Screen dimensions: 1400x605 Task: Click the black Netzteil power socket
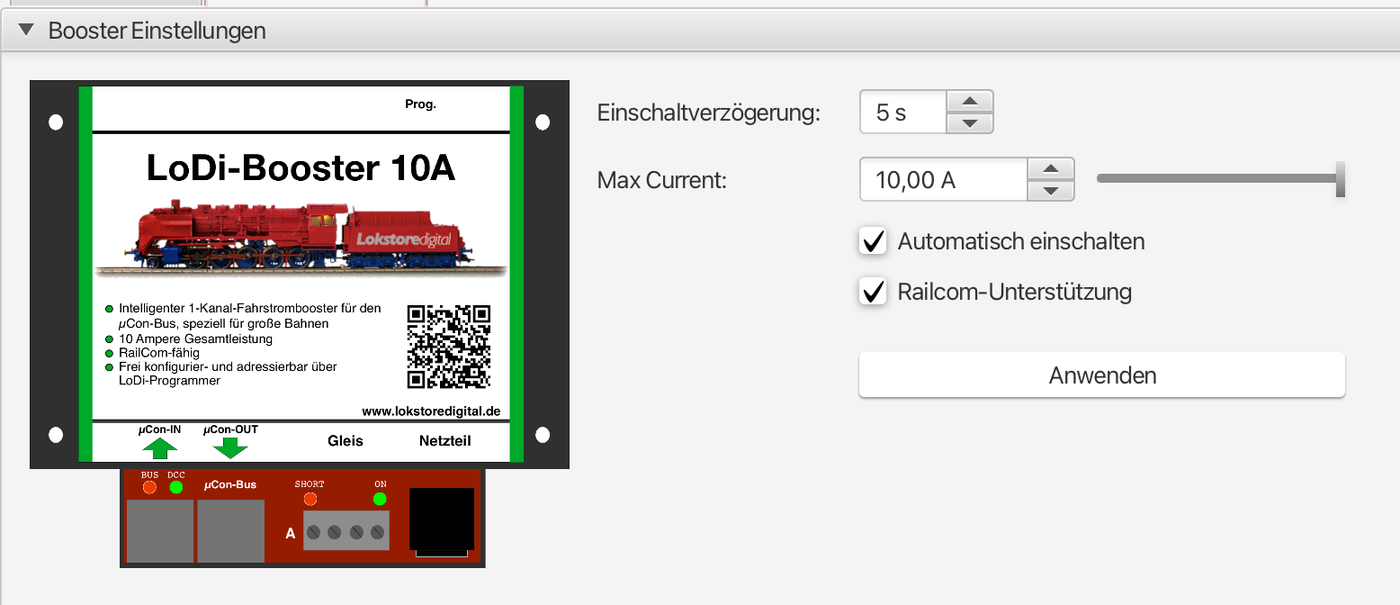click(x=442, y=522)
